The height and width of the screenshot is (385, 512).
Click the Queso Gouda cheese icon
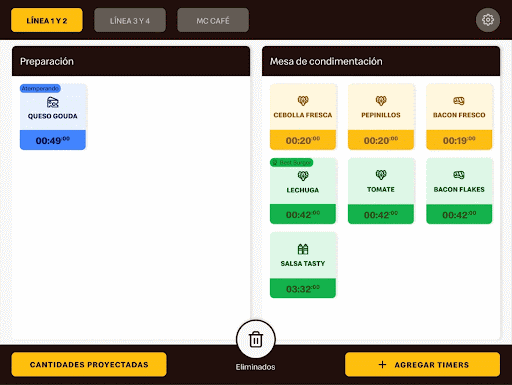53,102
